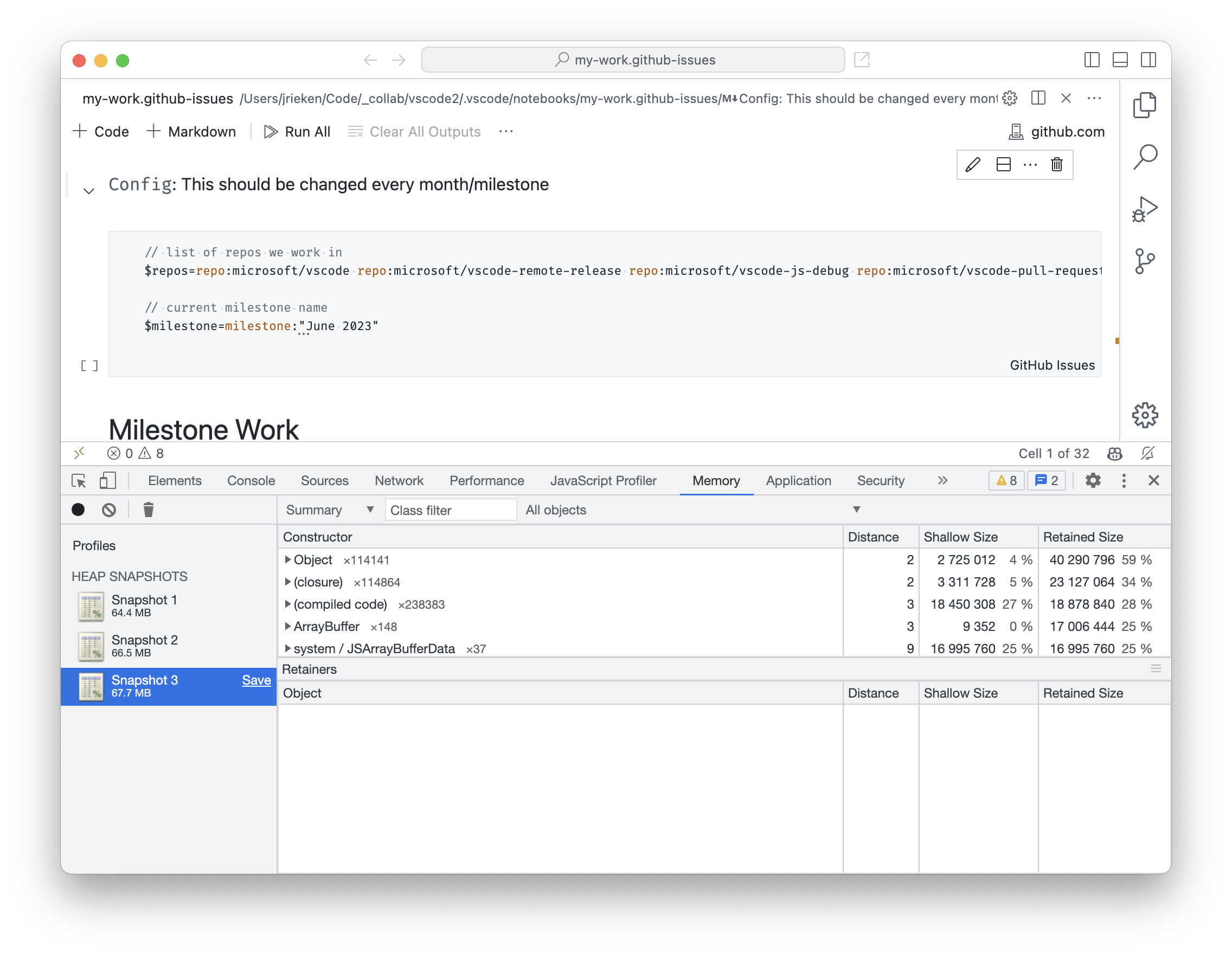Open the All objects filter dropdown
Screen dimensions: 1232x954
[x=694, y=510]
